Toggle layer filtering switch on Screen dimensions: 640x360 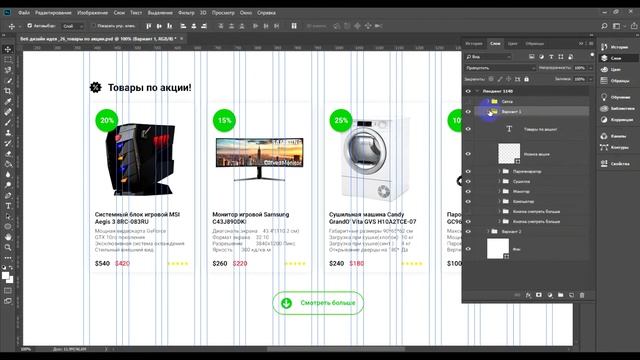click(592, 55)
